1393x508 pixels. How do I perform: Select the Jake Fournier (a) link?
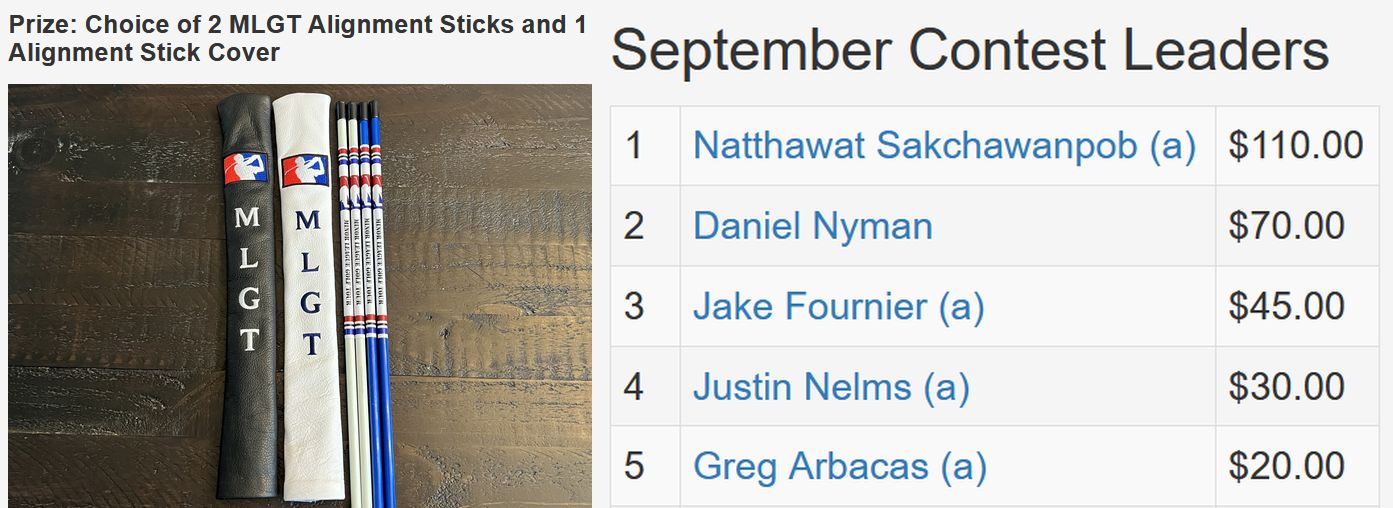pos(838,306)
